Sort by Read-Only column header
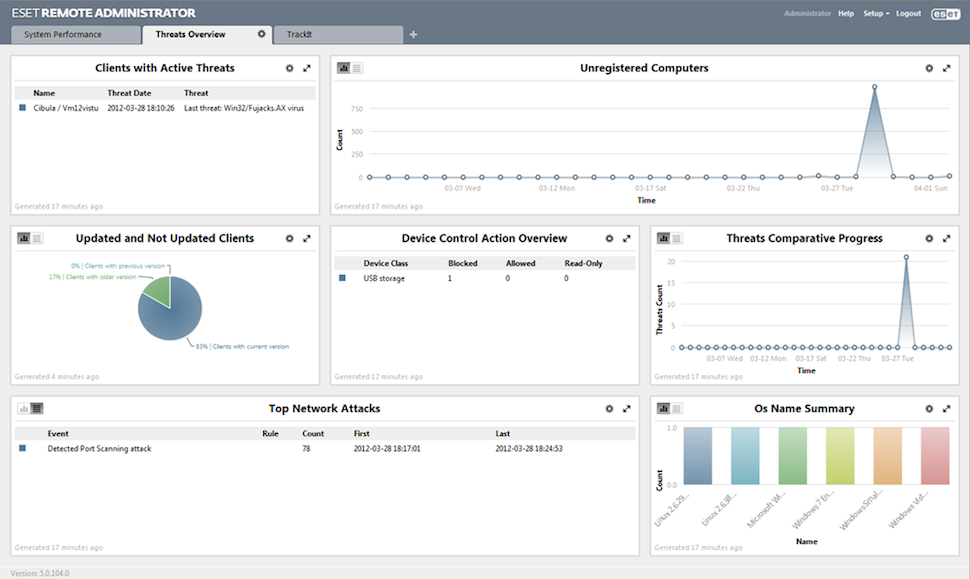 pos(583,263)
